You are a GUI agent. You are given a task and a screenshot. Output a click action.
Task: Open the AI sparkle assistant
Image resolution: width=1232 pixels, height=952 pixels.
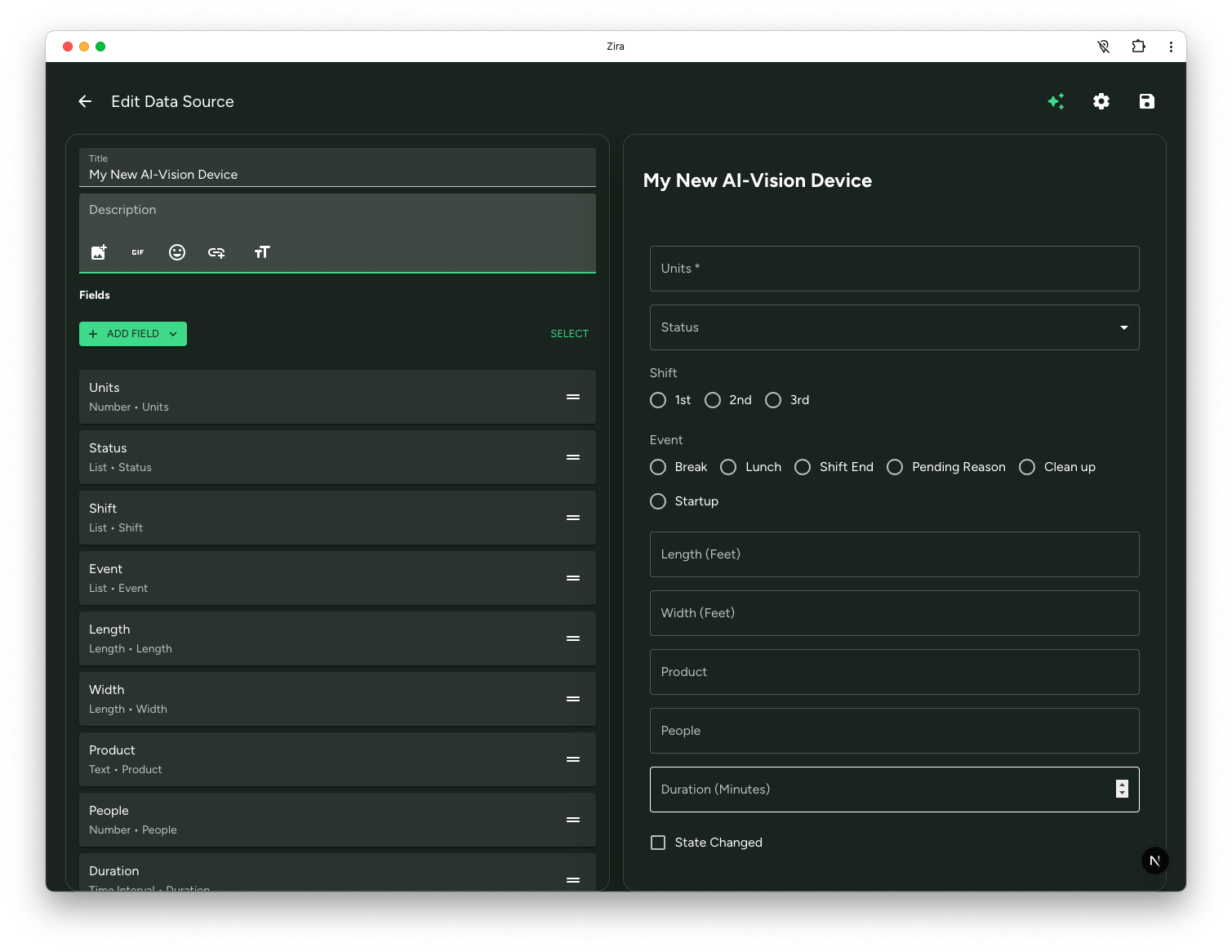pos(1056,101)
